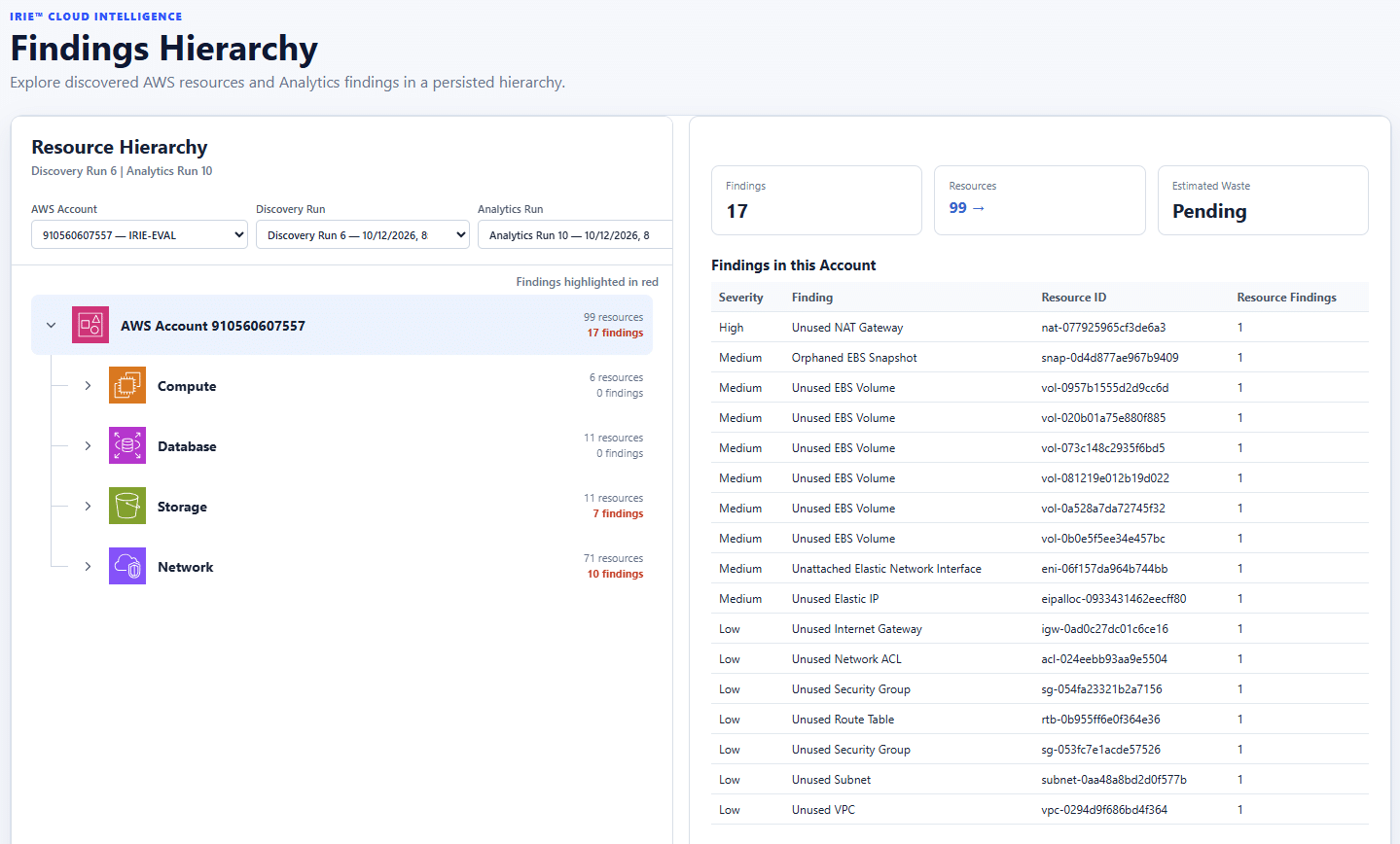
Task: Click the Resource ID column header
Action: tap(1073, 298)
